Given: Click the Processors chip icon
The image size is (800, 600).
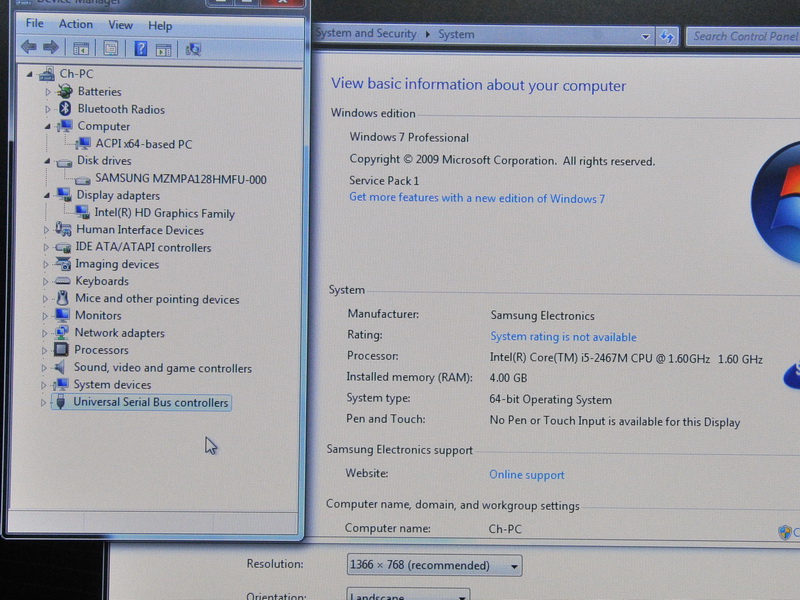Looking at the screenshot, I should pos(61,349).
